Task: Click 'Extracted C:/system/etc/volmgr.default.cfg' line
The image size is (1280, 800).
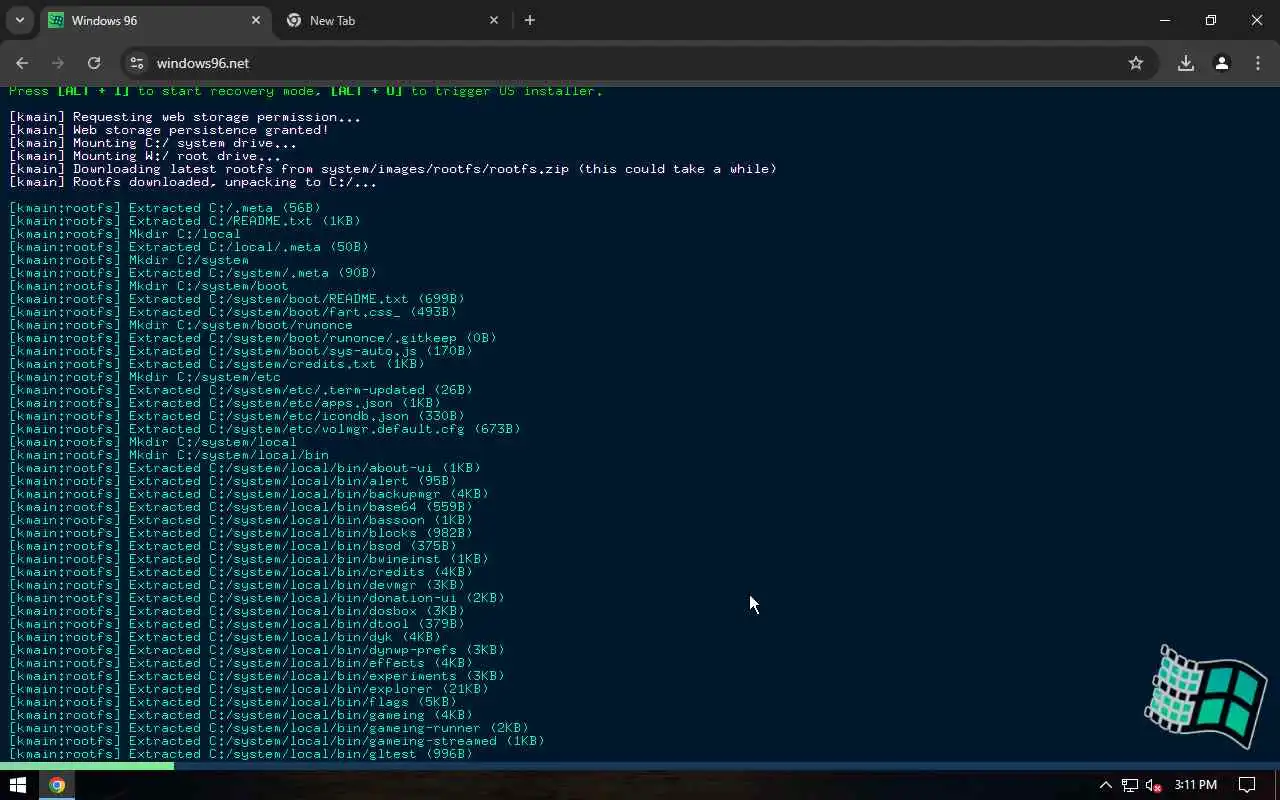Action: point(265,429)
